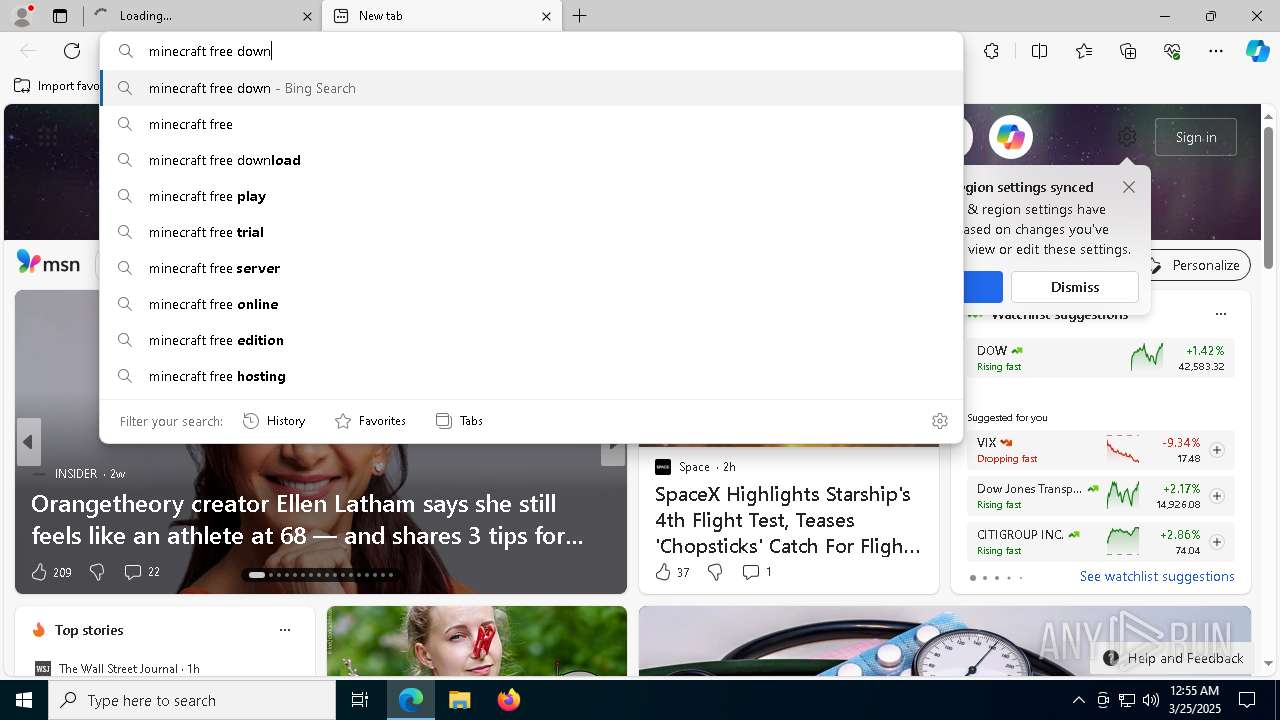The image size is (1280, 720).
Task: Choose the 'minecraft free trial' suggestion
Action: (x=531, y=232)
